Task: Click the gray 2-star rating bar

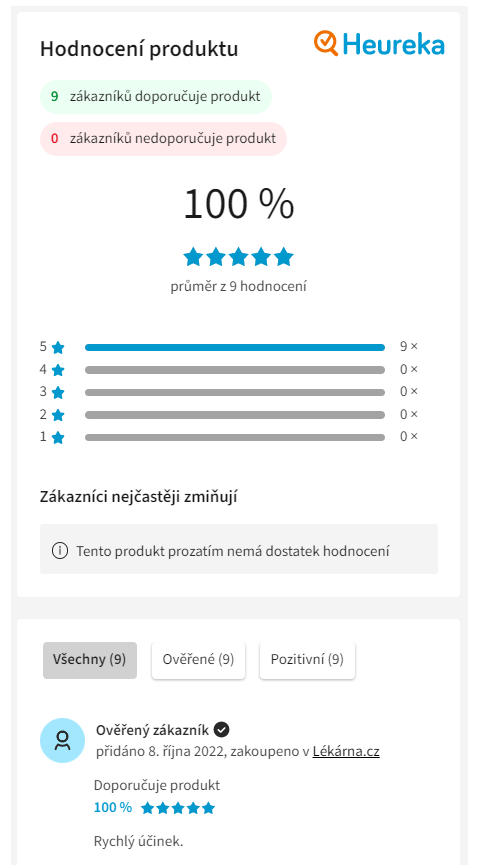Action: click(235, 415)
